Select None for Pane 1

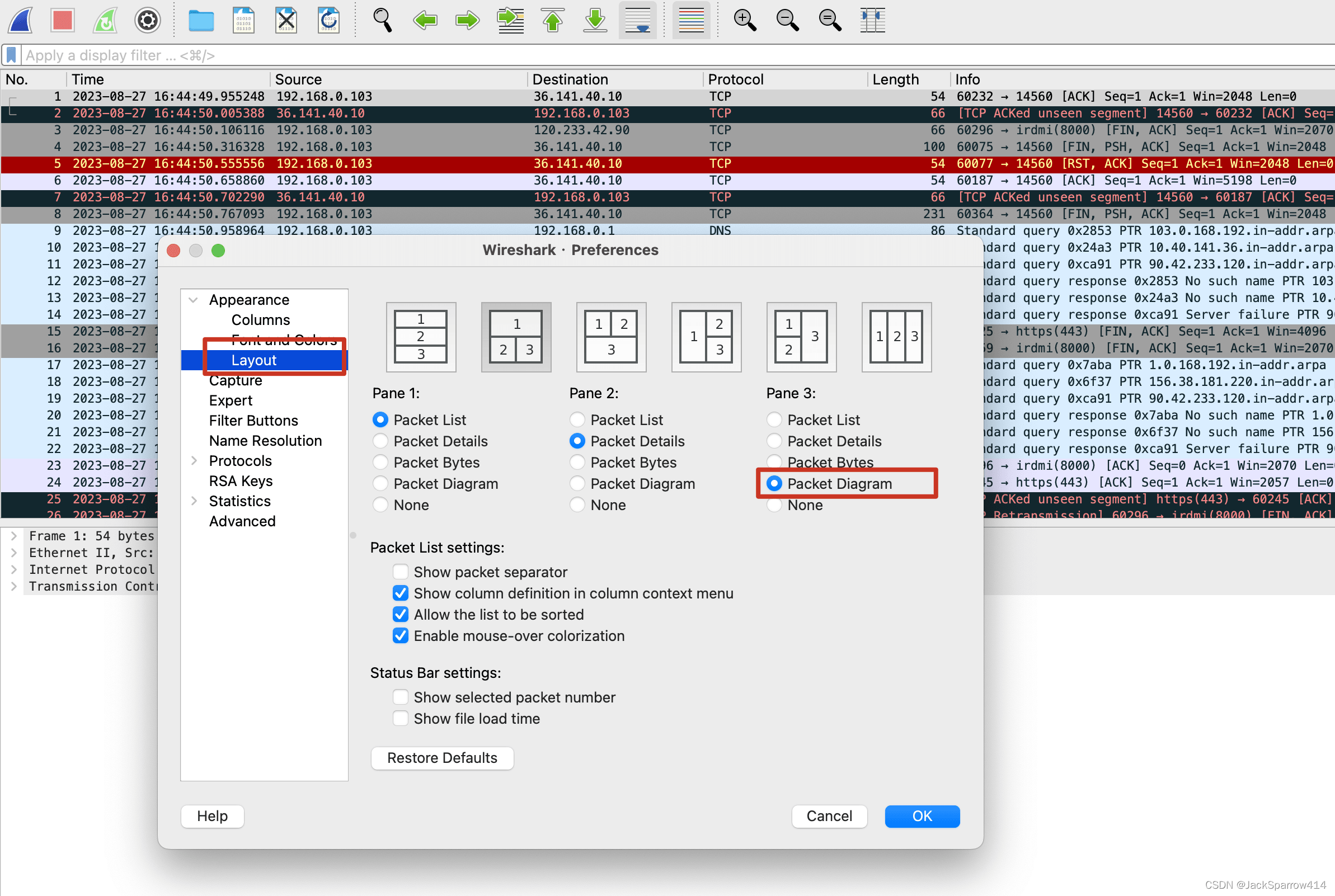pos(380,505)
